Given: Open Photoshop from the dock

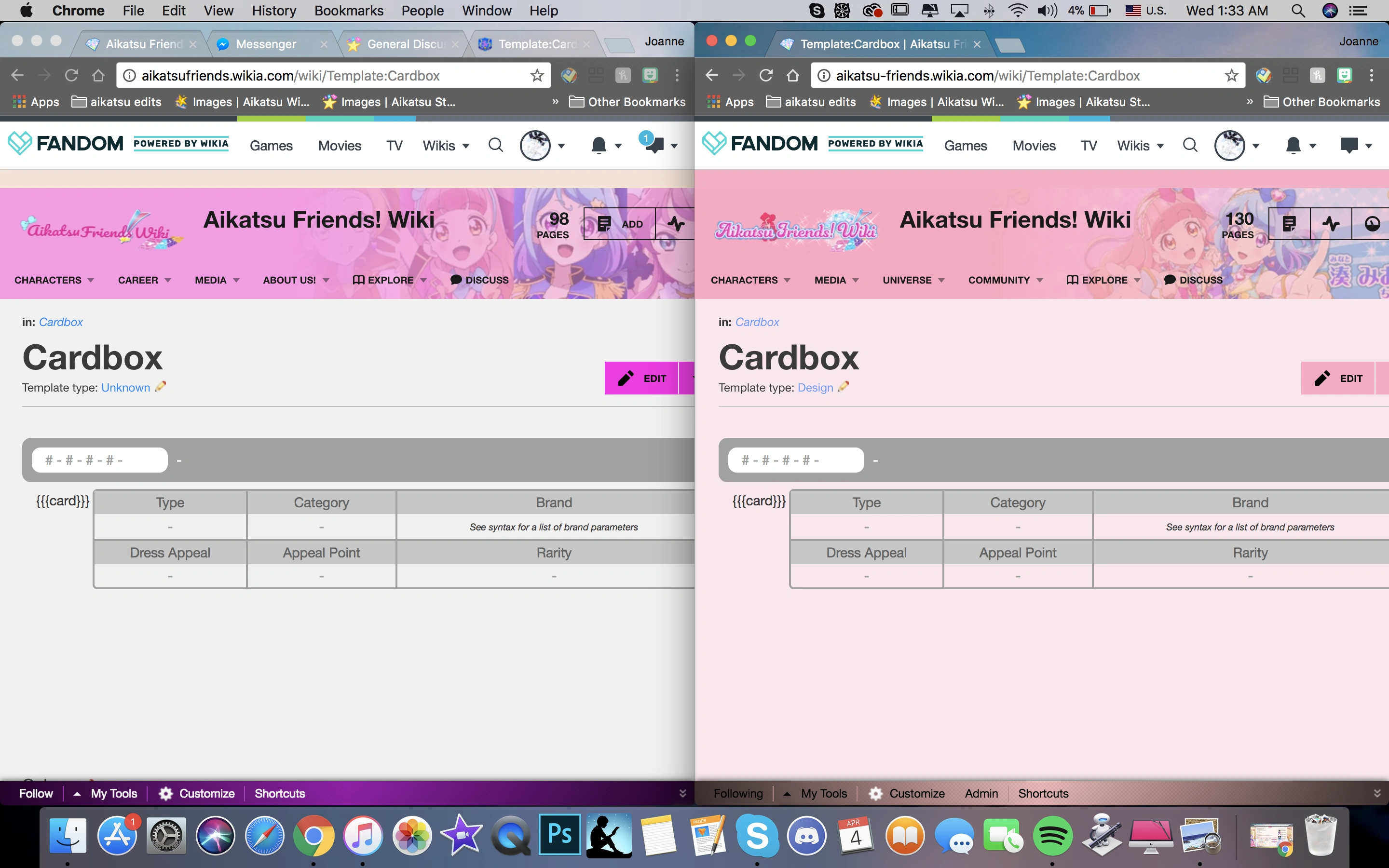Looking at the screenshot, I should 559,835.
